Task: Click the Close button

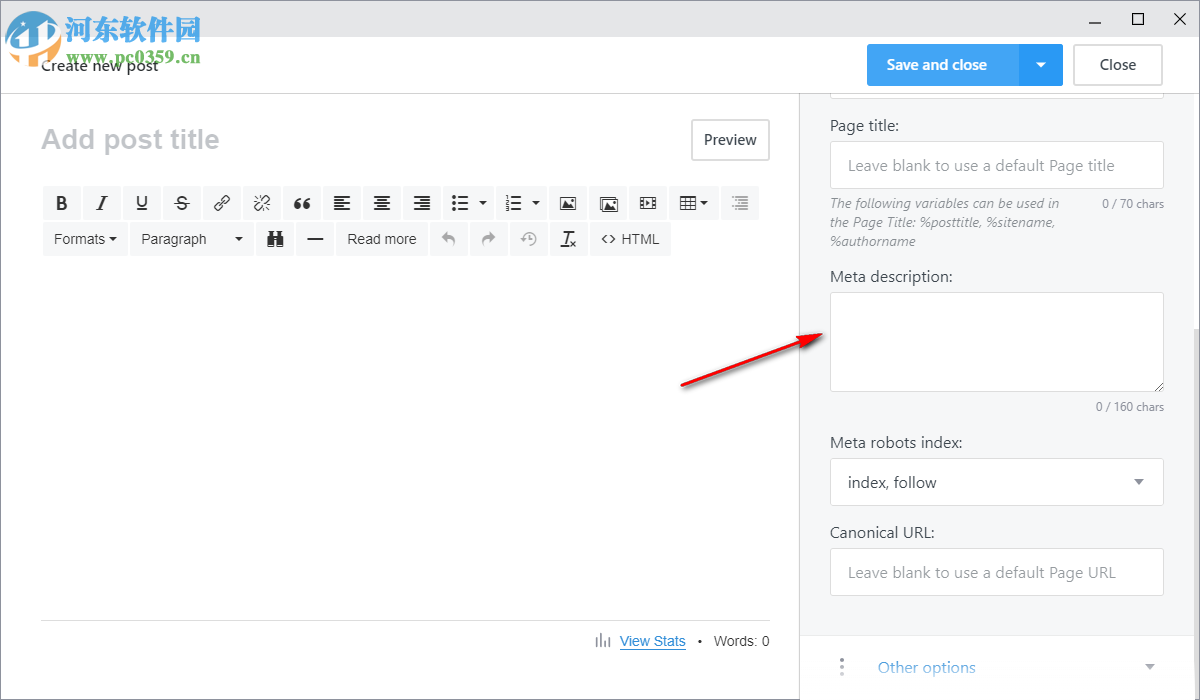Action: click(x=1118, y=65)
